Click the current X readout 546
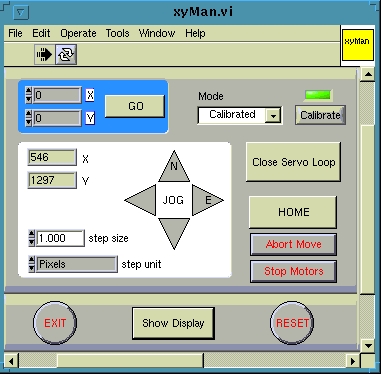 coord(52,157)
